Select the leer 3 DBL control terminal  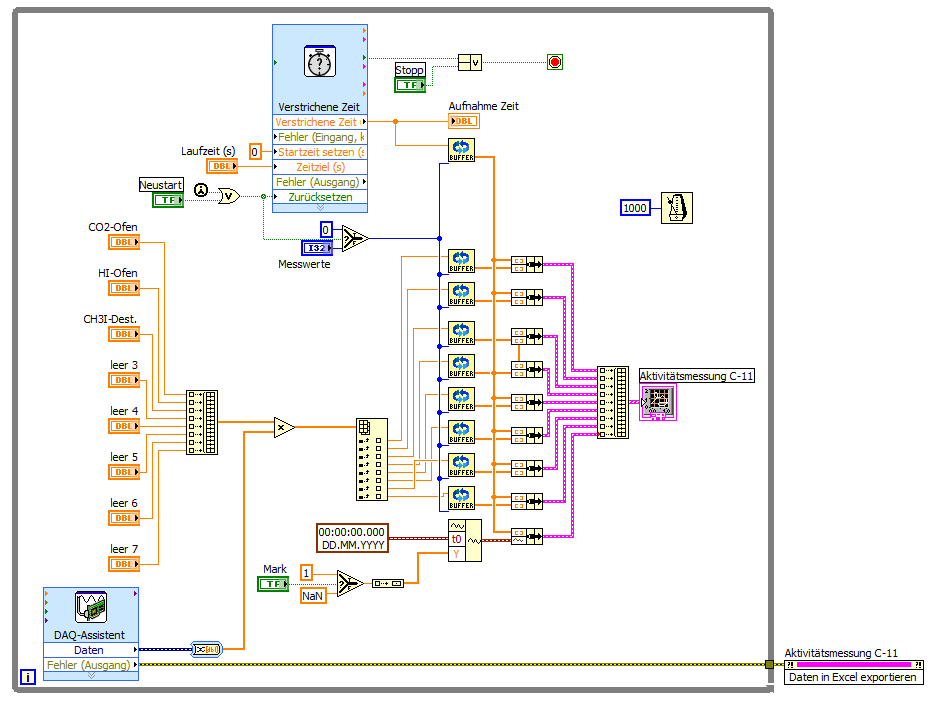124,380
